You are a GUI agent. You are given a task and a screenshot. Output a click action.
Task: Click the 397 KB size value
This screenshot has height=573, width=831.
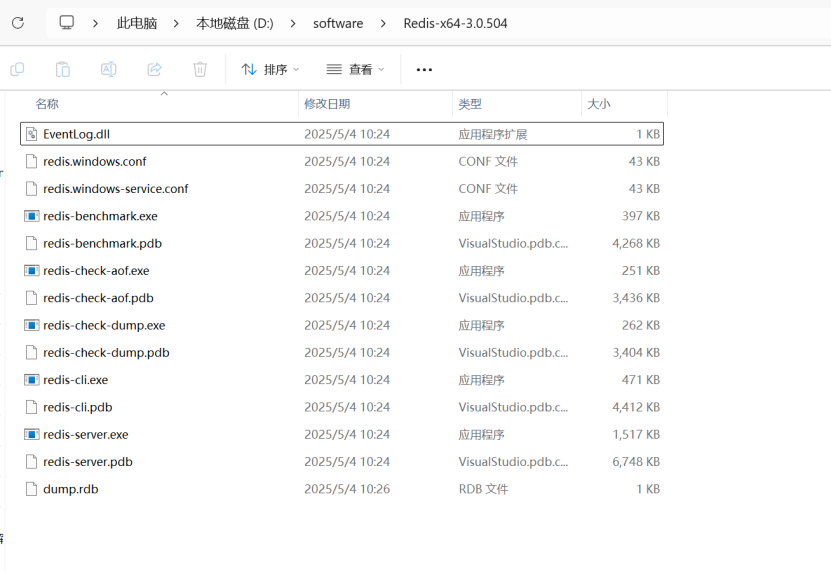[x=641, y=216]
